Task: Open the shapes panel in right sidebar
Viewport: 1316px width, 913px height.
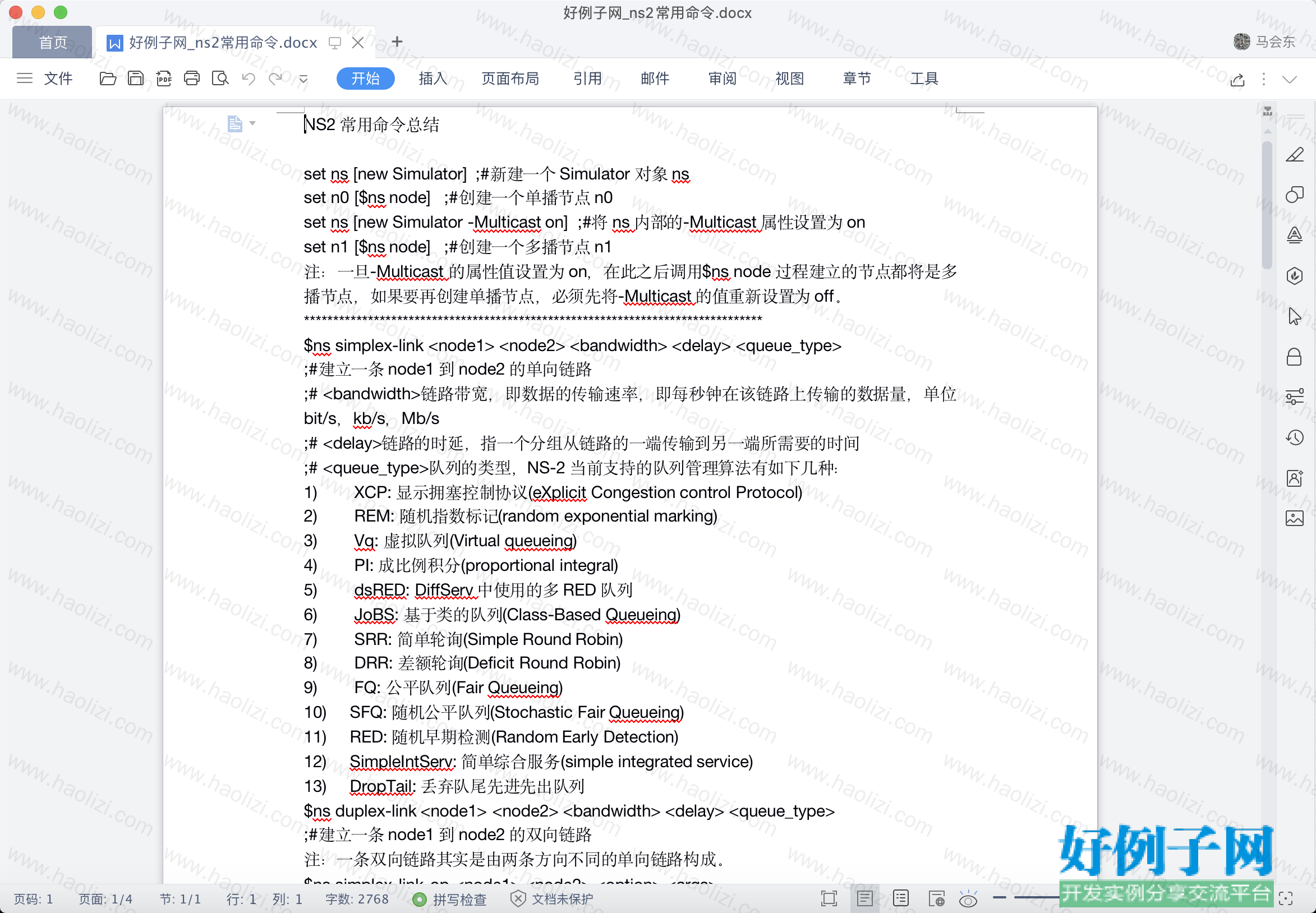Action: pos(1295,195)
